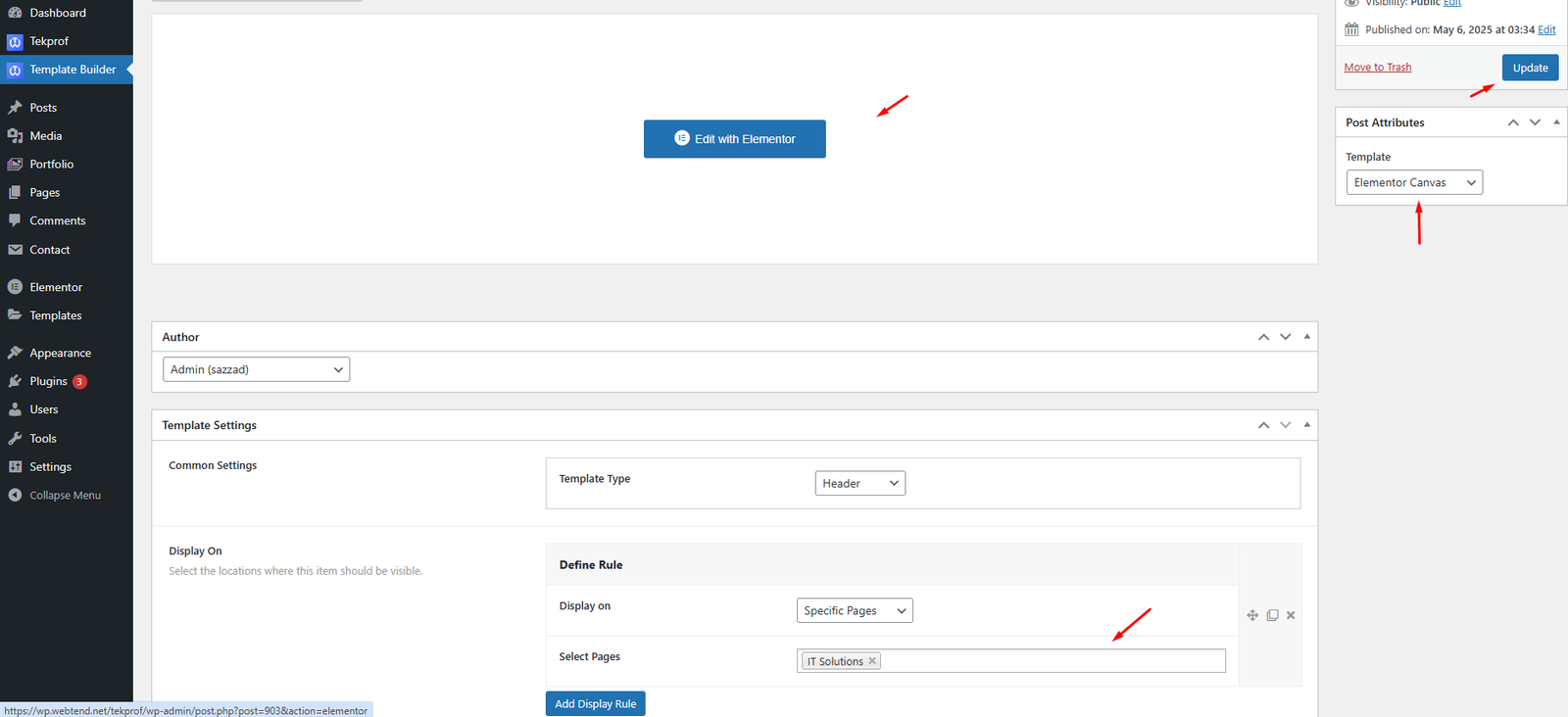Go to Appearance in admin sidebar
Screen dimensions: 1568x717
(x=60, y=353)
